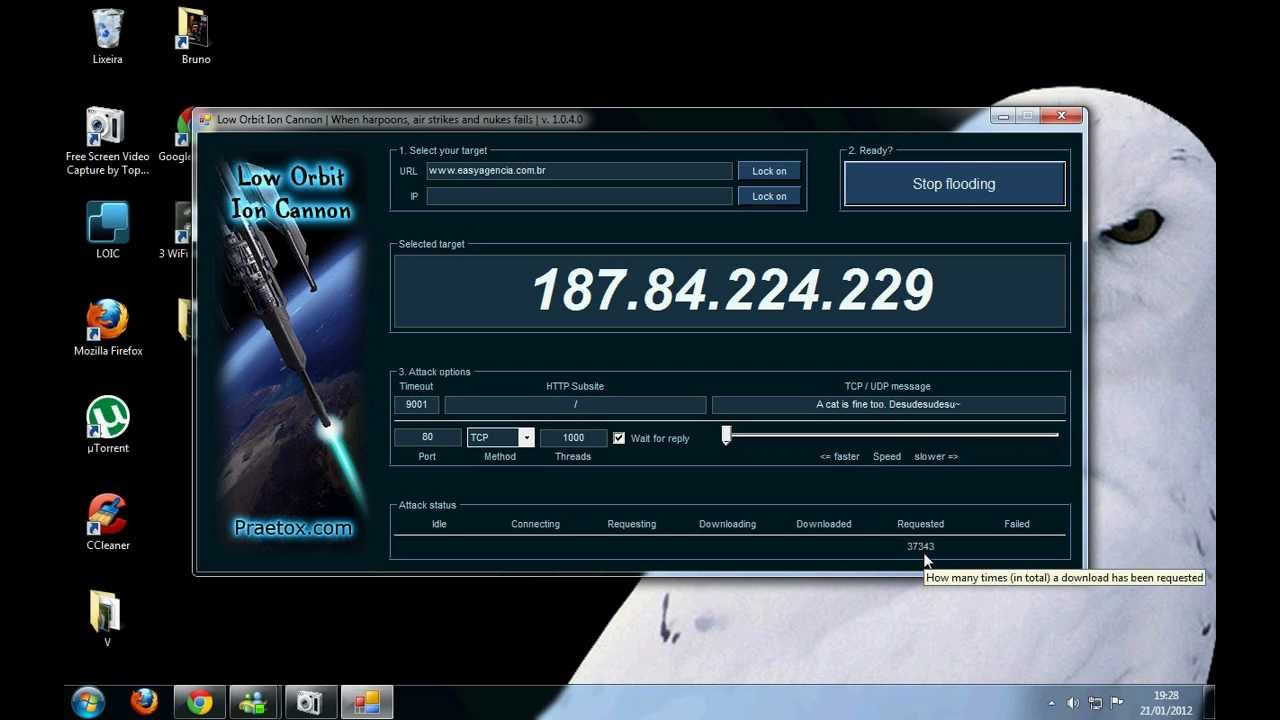
Task: Select the LOIC desktop shortcut
Action: coord(107,224)
